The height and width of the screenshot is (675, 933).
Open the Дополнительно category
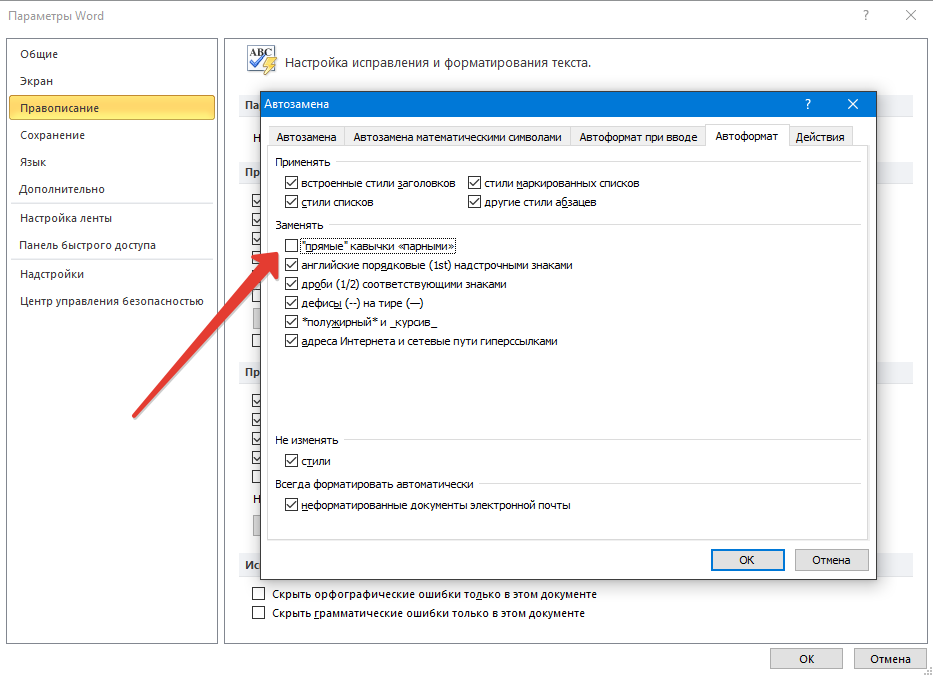coord(112,189)
